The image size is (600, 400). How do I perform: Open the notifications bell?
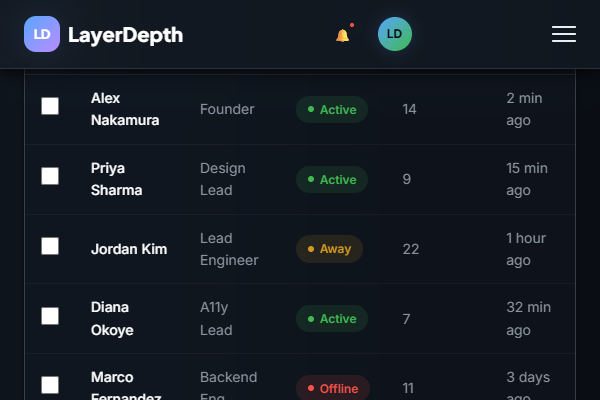click(x=343, y=35)
